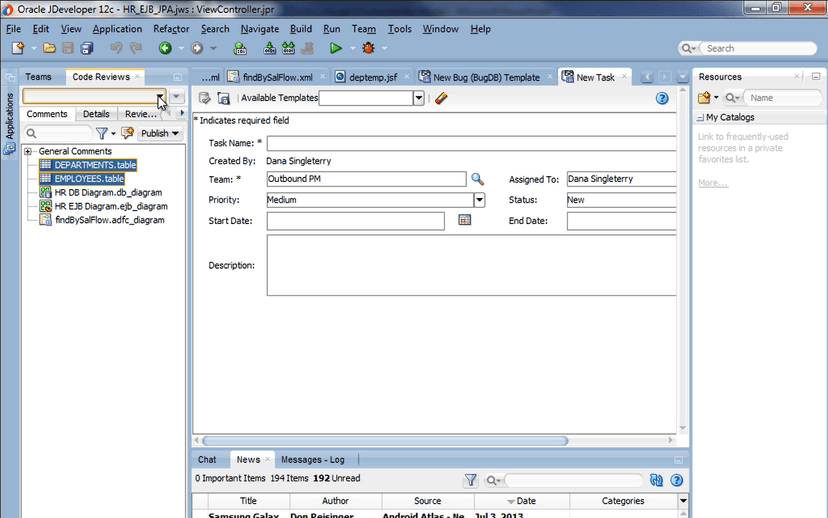Click magnifier to search for a Team

pos(477,179)
